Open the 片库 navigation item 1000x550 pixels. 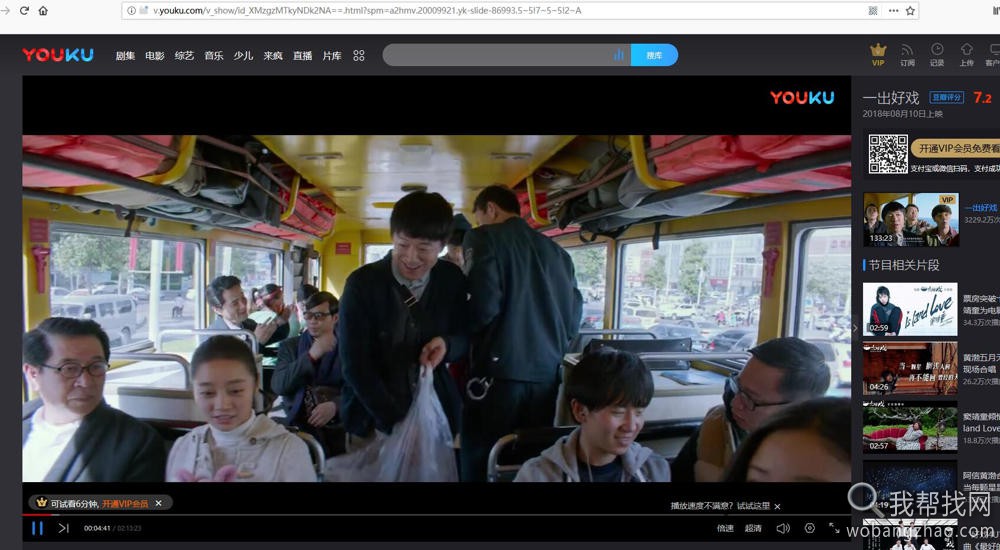(x=332, y=56)
